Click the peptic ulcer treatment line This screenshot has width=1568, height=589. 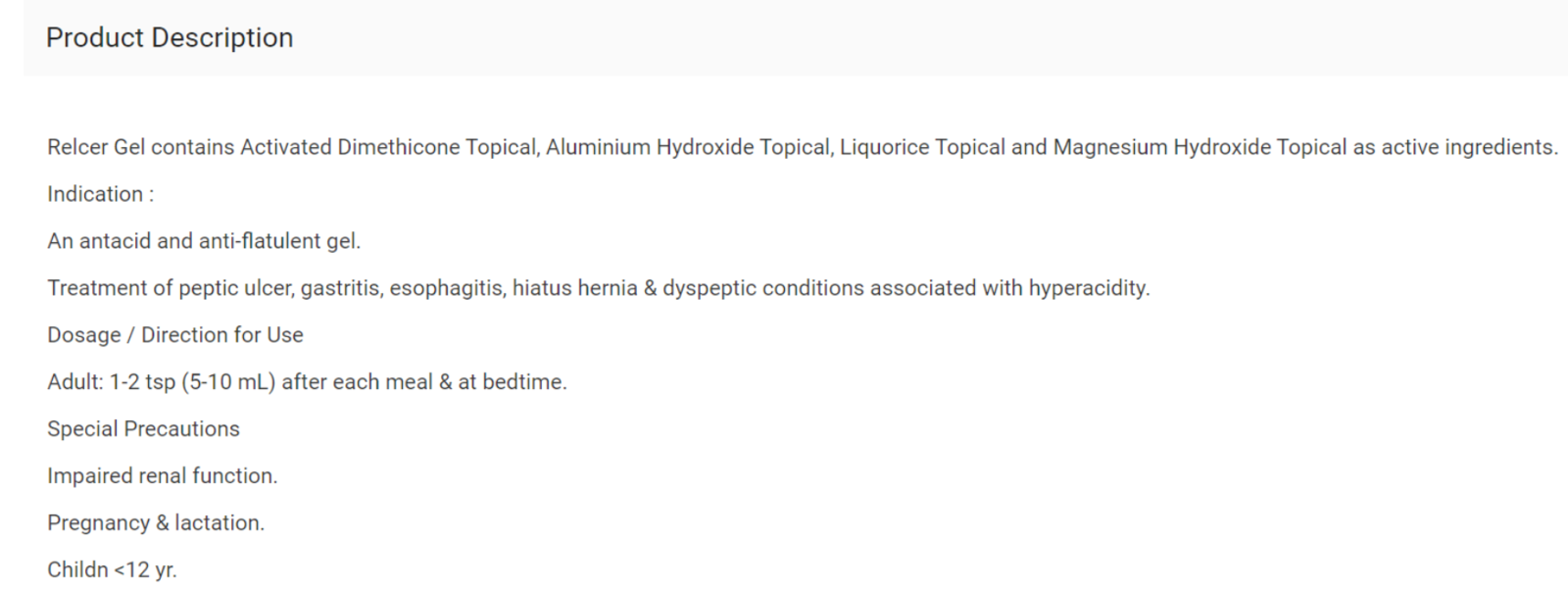tap(599, 288)
